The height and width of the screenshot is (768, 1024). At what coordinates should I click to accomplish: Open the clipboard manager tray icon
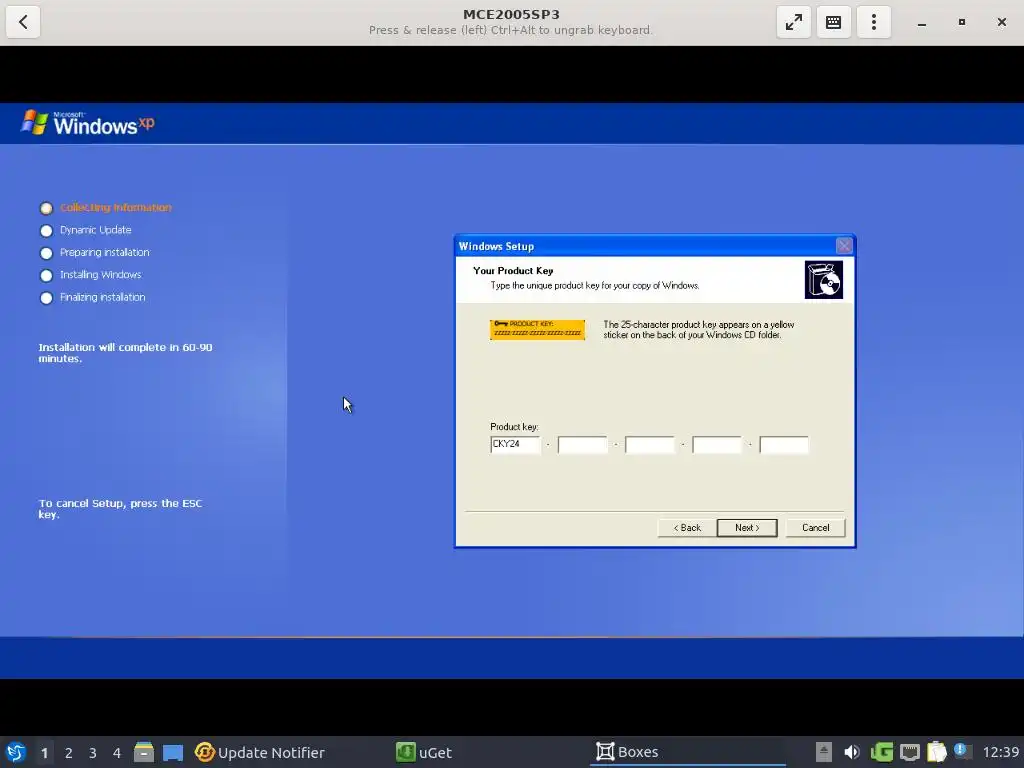point(936,752)
